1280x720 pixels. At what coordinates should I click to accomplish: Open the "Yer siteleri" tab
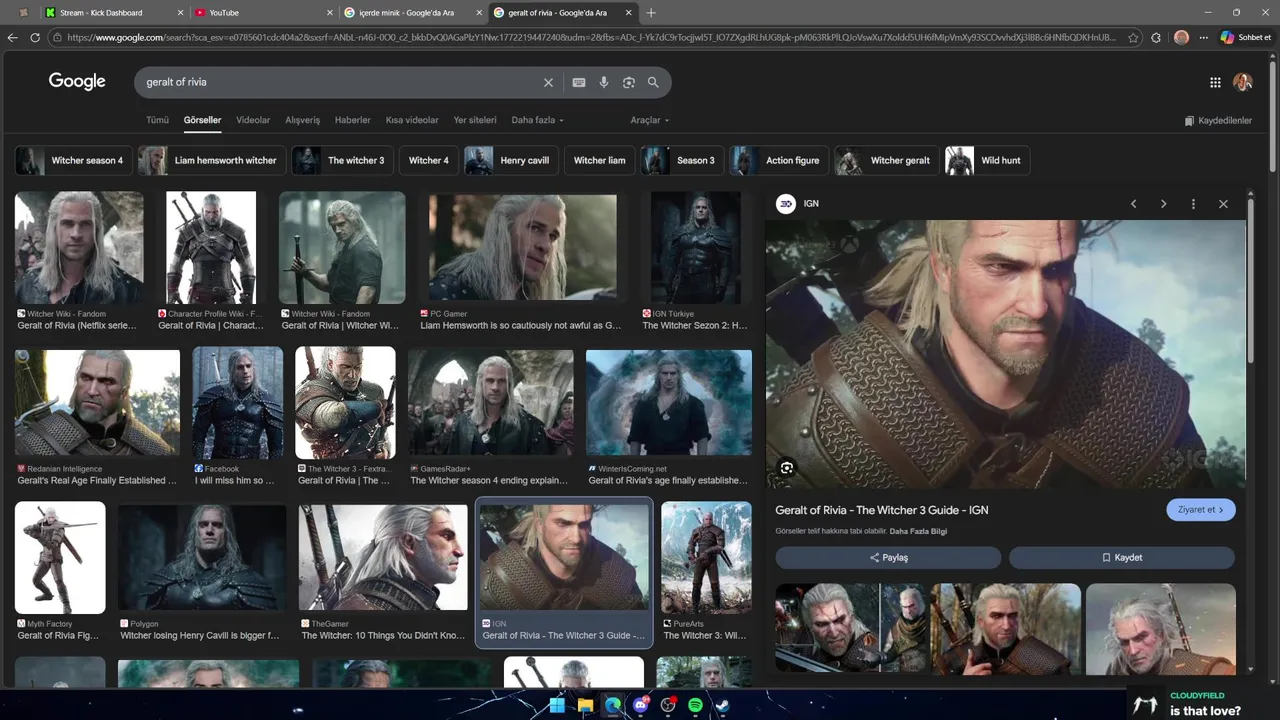tap(475, 120)
